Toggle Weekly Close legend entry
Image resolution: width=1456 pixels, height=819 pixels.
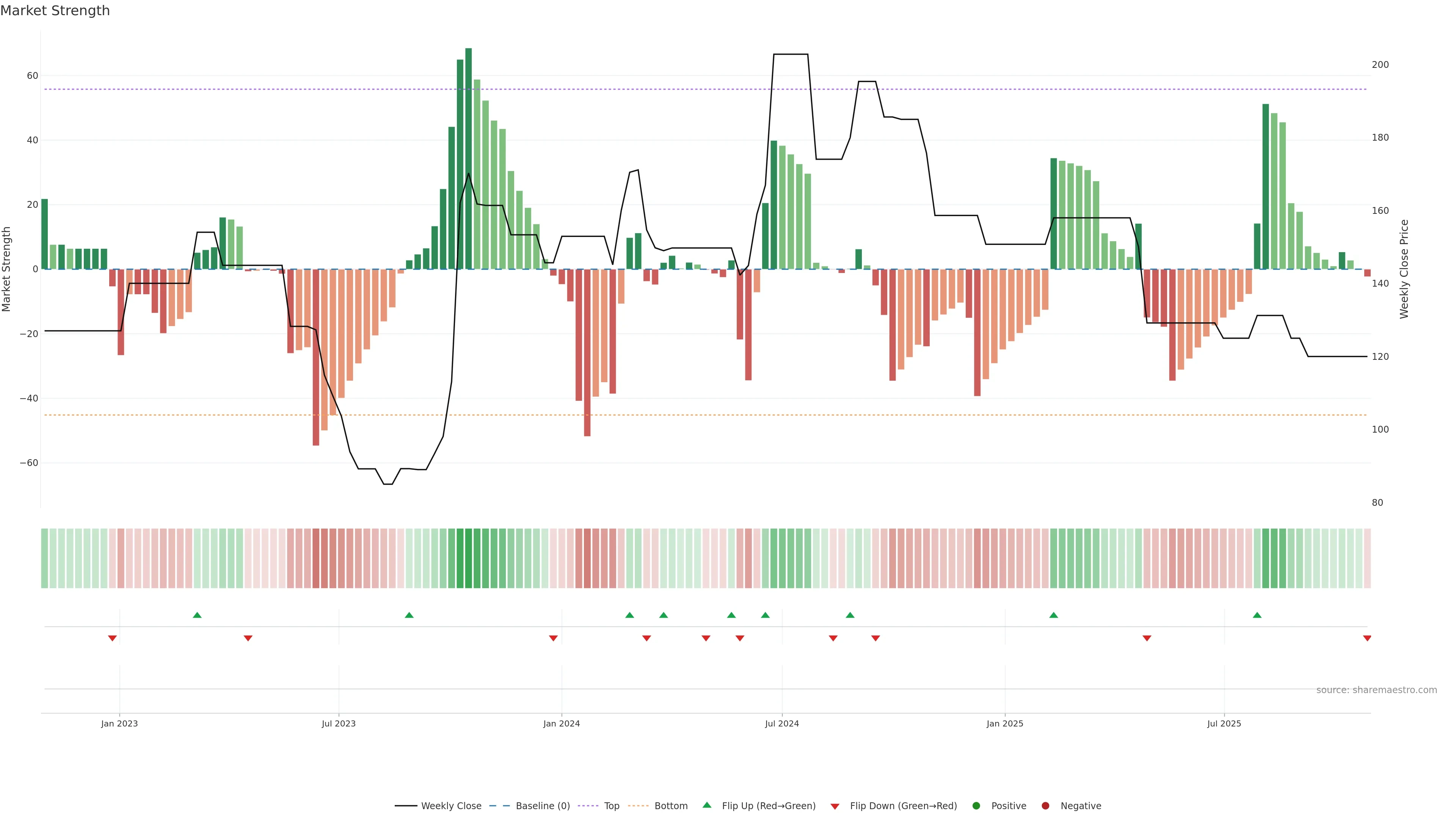pos(438,806)
